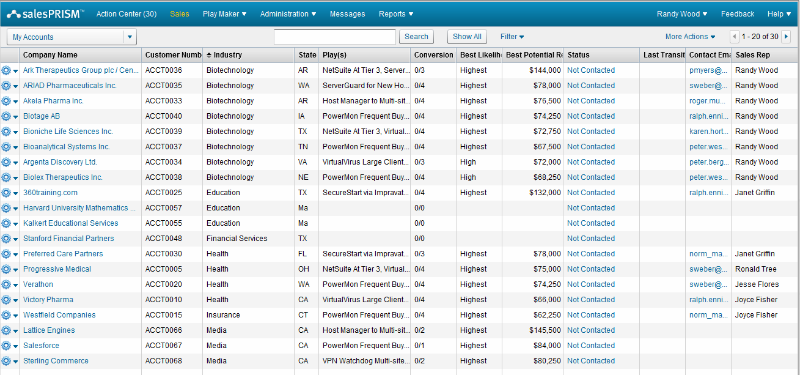Open gear icon for ARIAD Pharmaceuticals row

point(6,86)
